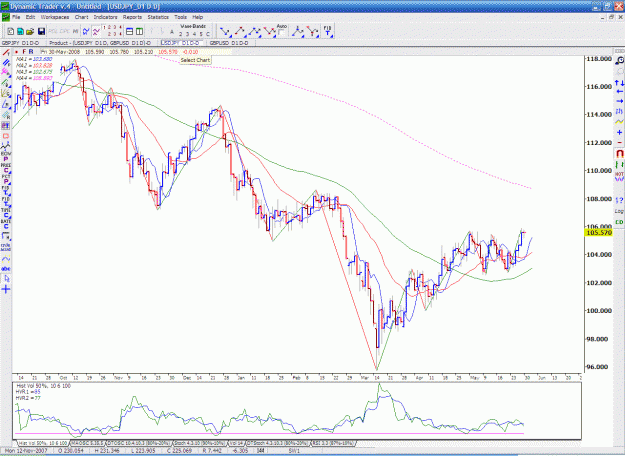
Task: Click the Open folder icon
Action: click(30, 31)
